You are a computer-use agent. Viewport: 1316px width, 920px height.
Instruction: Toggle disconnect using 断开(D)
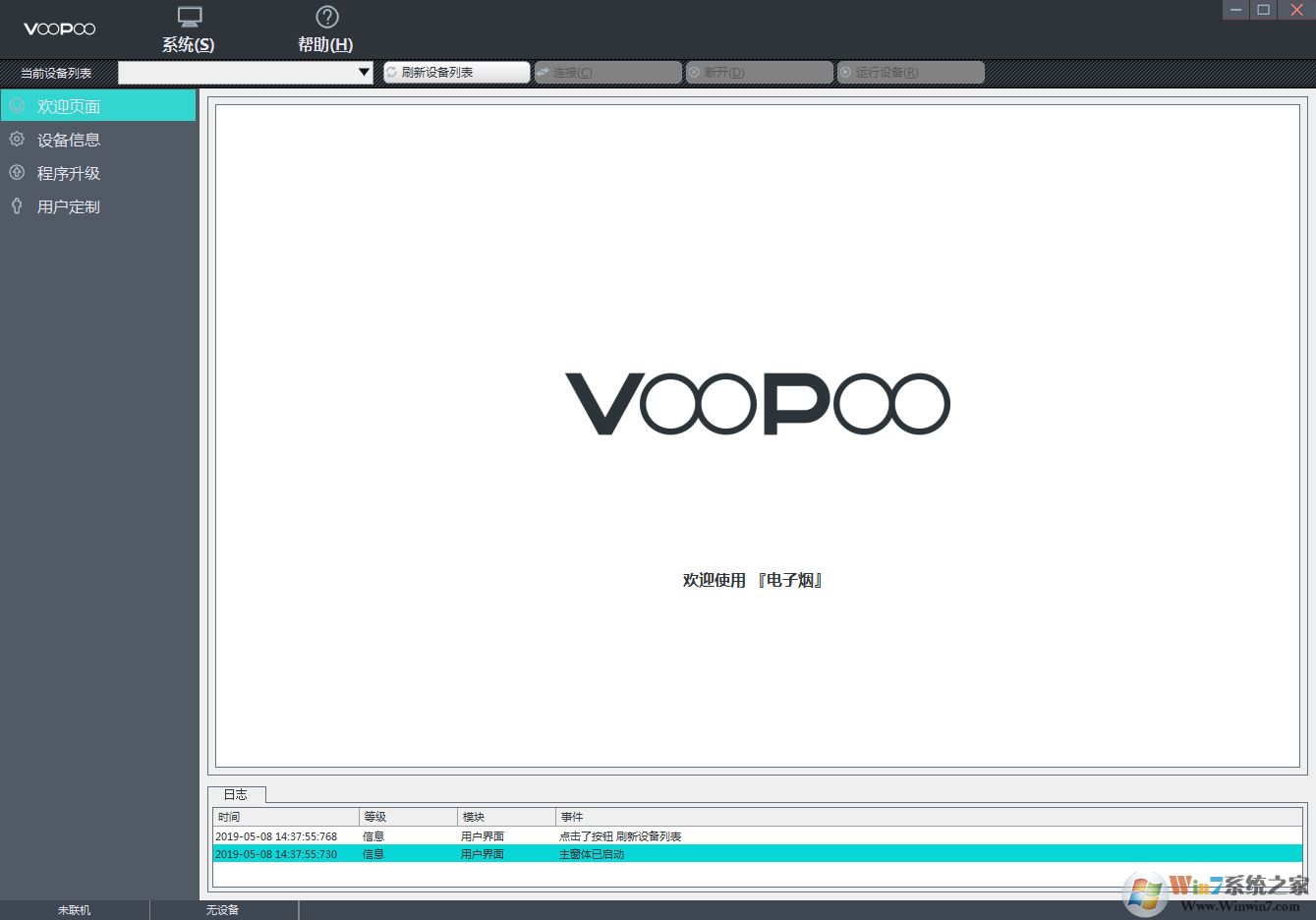tap(759, 72)
